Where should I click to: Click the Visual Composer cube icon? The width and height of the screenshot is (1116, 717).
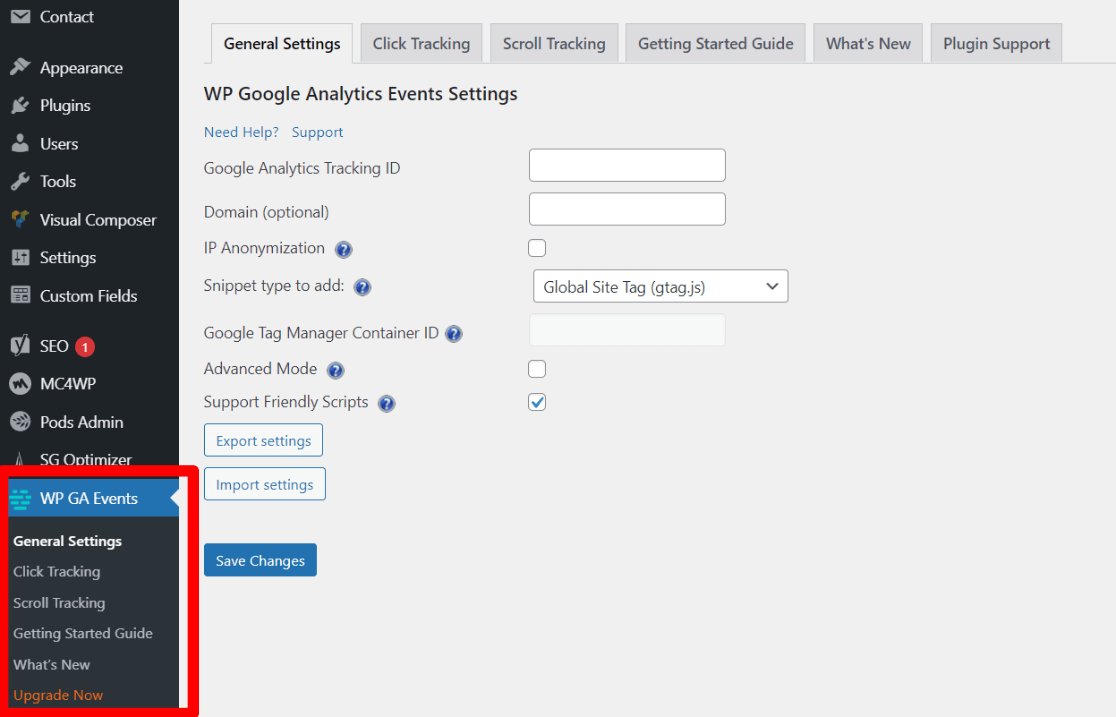click(21, 219)
